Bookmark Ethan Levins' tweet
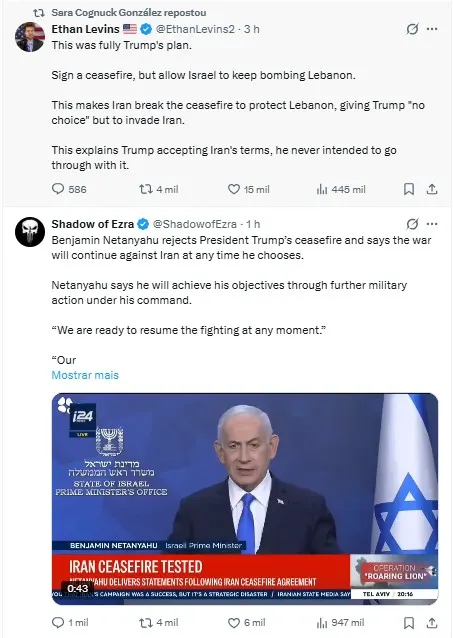Image resolution: width=453 pixels, height=638 pixels. [x=409, y=189]
